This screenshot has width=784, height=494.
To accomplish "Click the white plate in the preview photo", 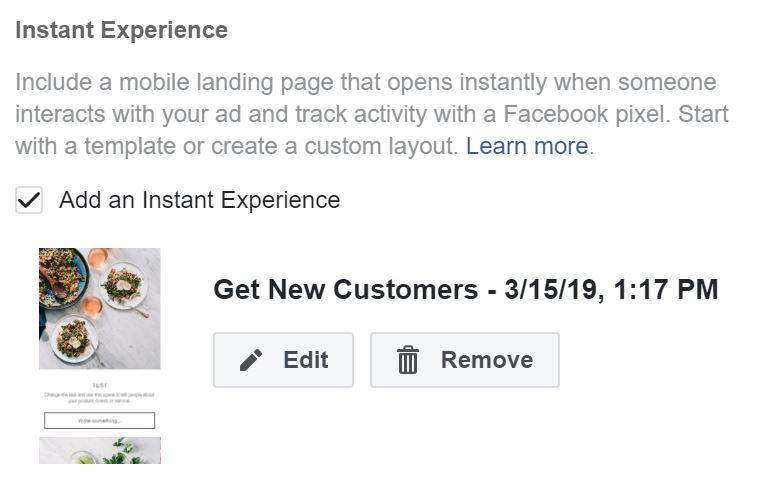I will click(123, 285).
